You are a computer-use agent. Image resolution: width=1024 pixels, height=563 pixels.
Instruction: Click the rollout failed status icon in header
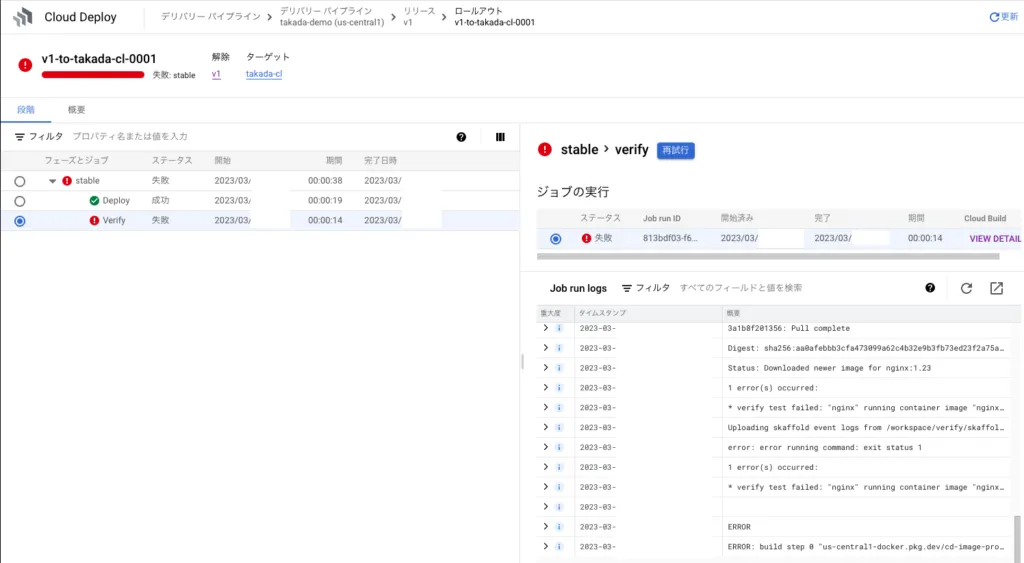pos(25,65)
